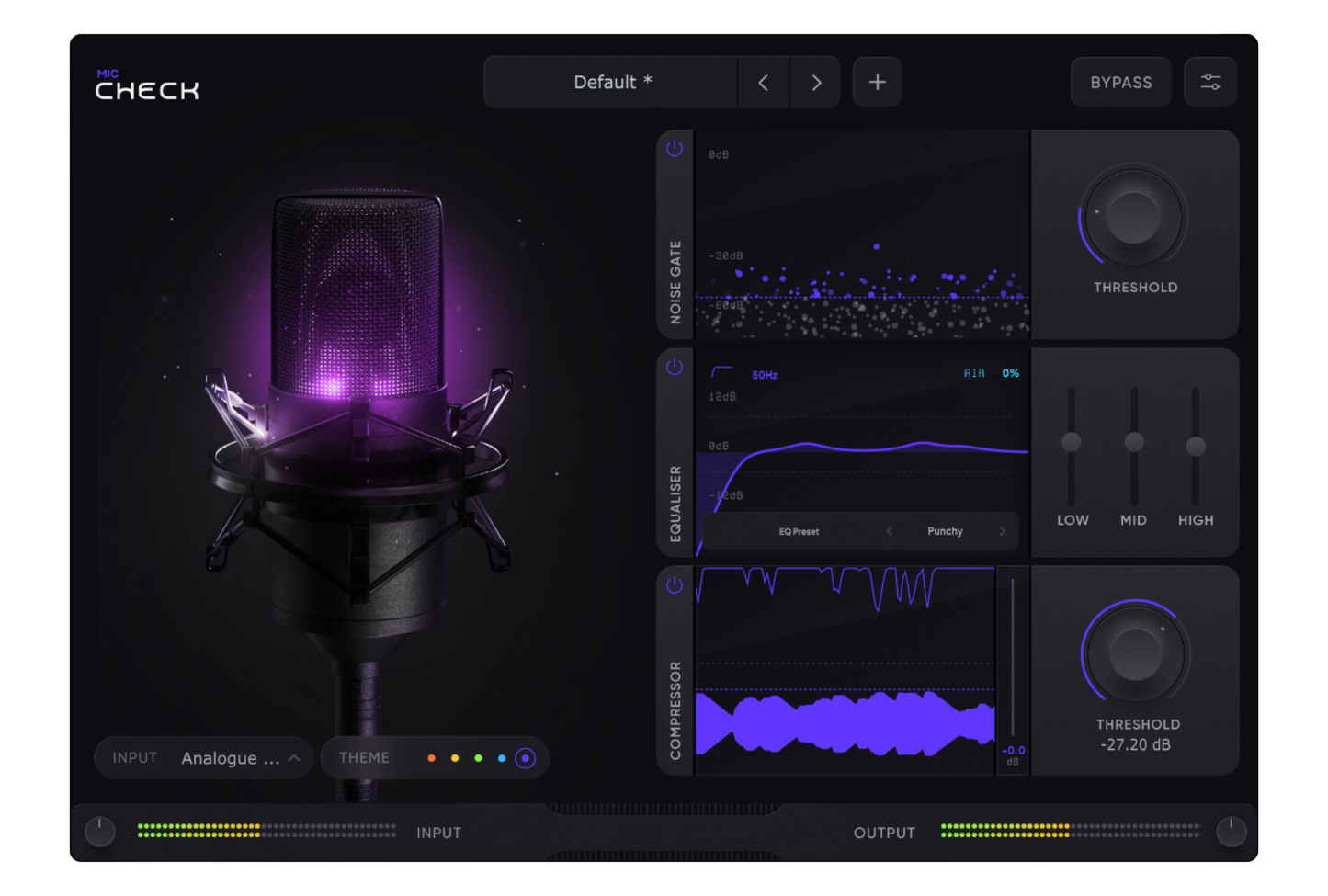The width and height of the screenshot is (1328, 896).
Task: Click the compressor gain reduction meter
Action: coord(1013,657)
